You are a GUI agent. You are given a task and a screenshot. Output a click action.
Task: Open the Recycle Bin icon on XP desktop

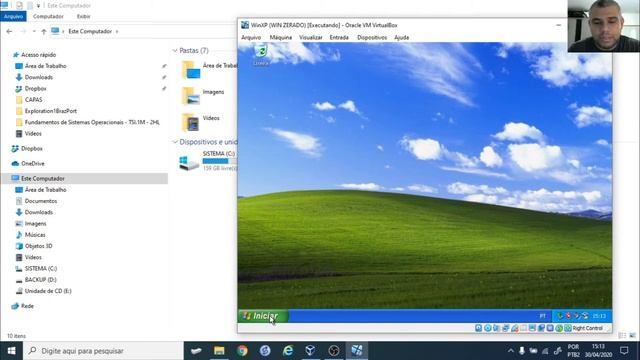click(x=261, y=55)
